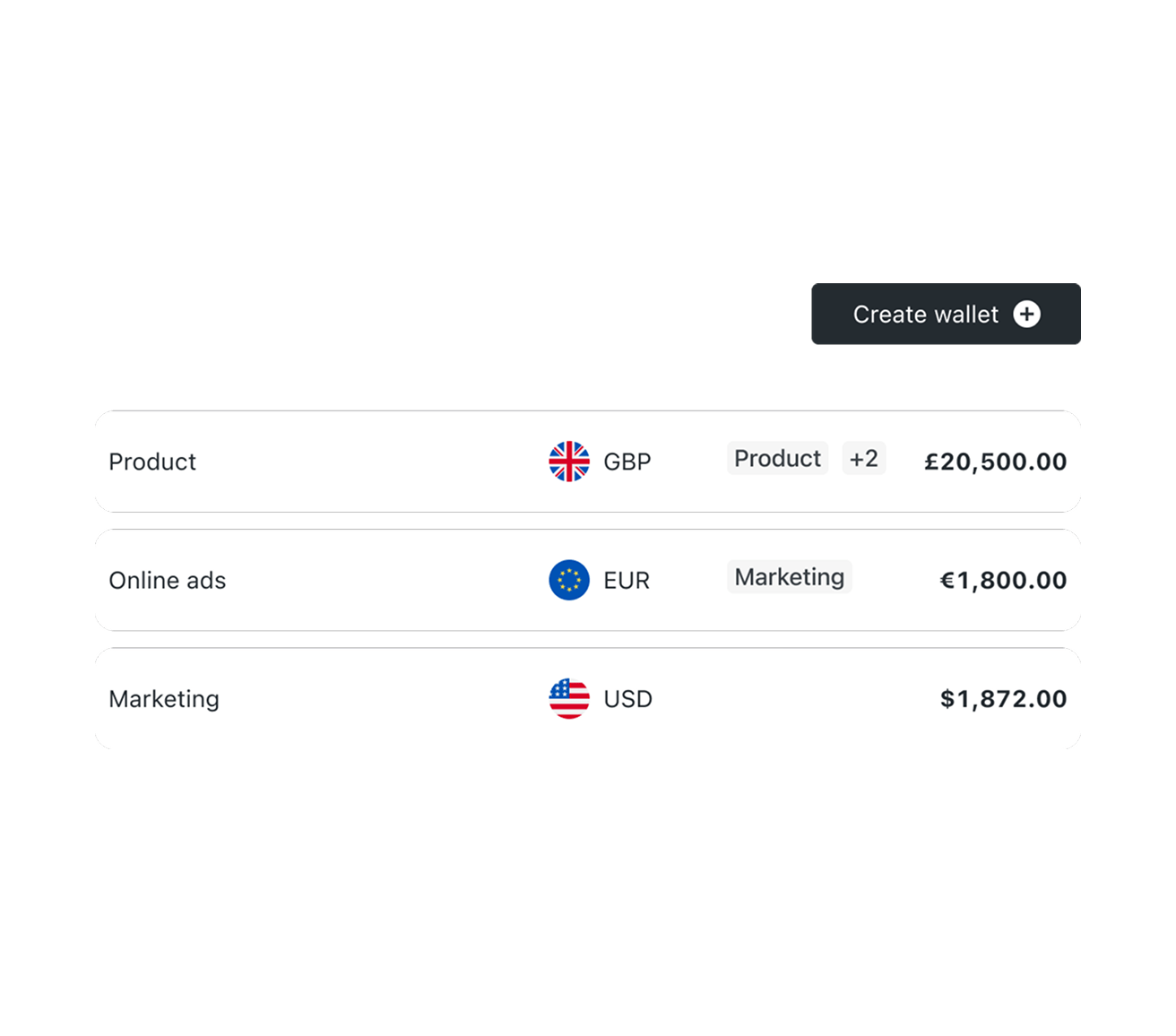Click the plus icon on Create wallet
This screenshot has width=1176, height=1036.
click(1026, 315)
